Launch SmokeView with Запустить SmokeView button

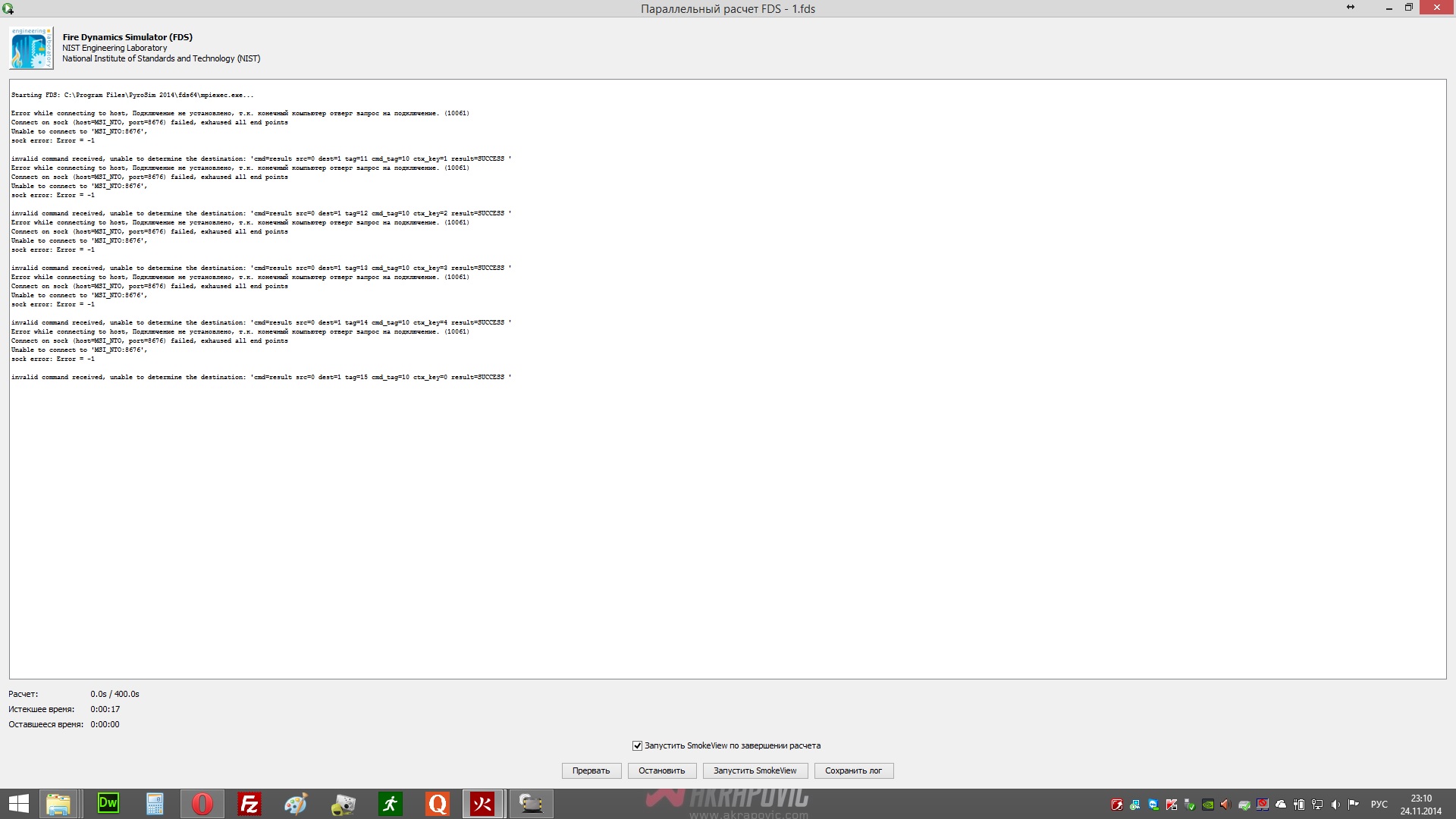pos(755,770)
